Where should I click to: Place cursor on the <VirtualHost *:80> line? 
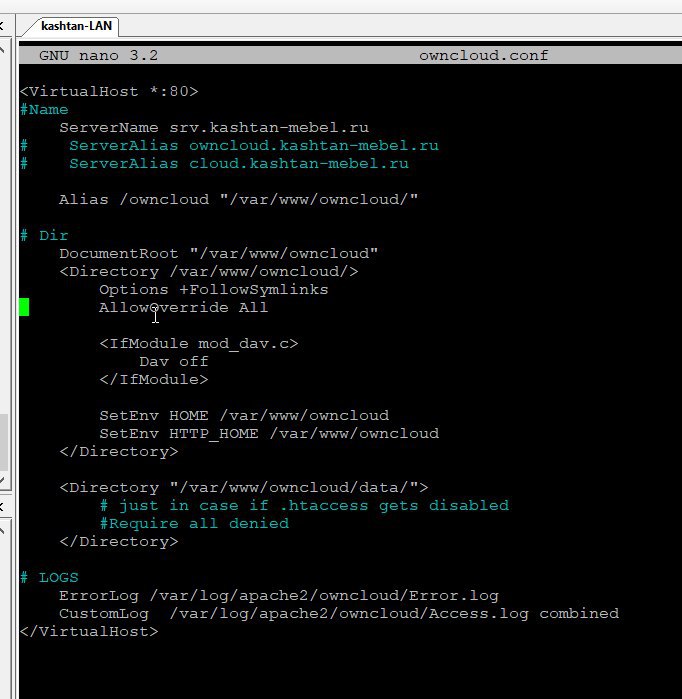(x=109, y=91)
